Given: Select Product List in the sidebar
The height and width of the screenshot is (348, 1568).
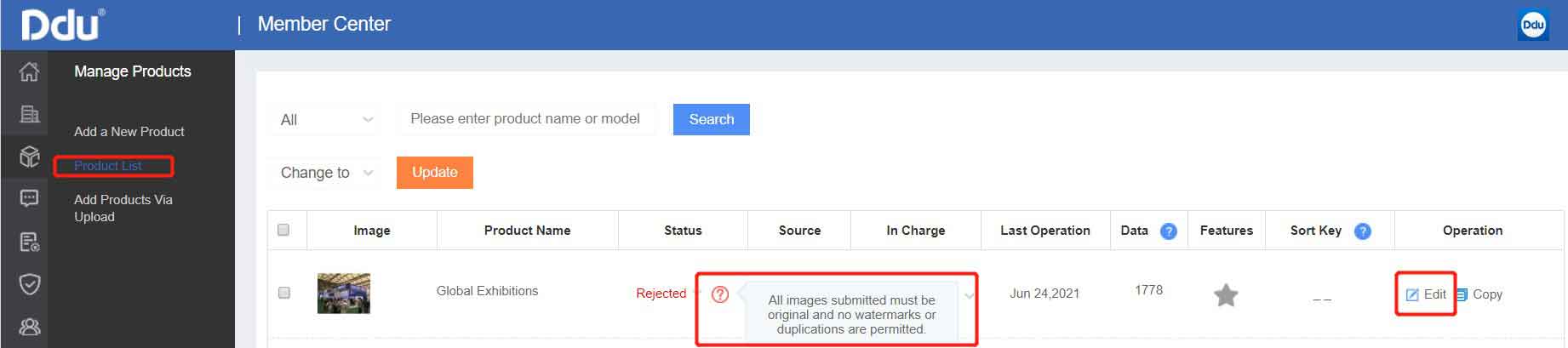Looking at the screenshot, I should [108, 166].
